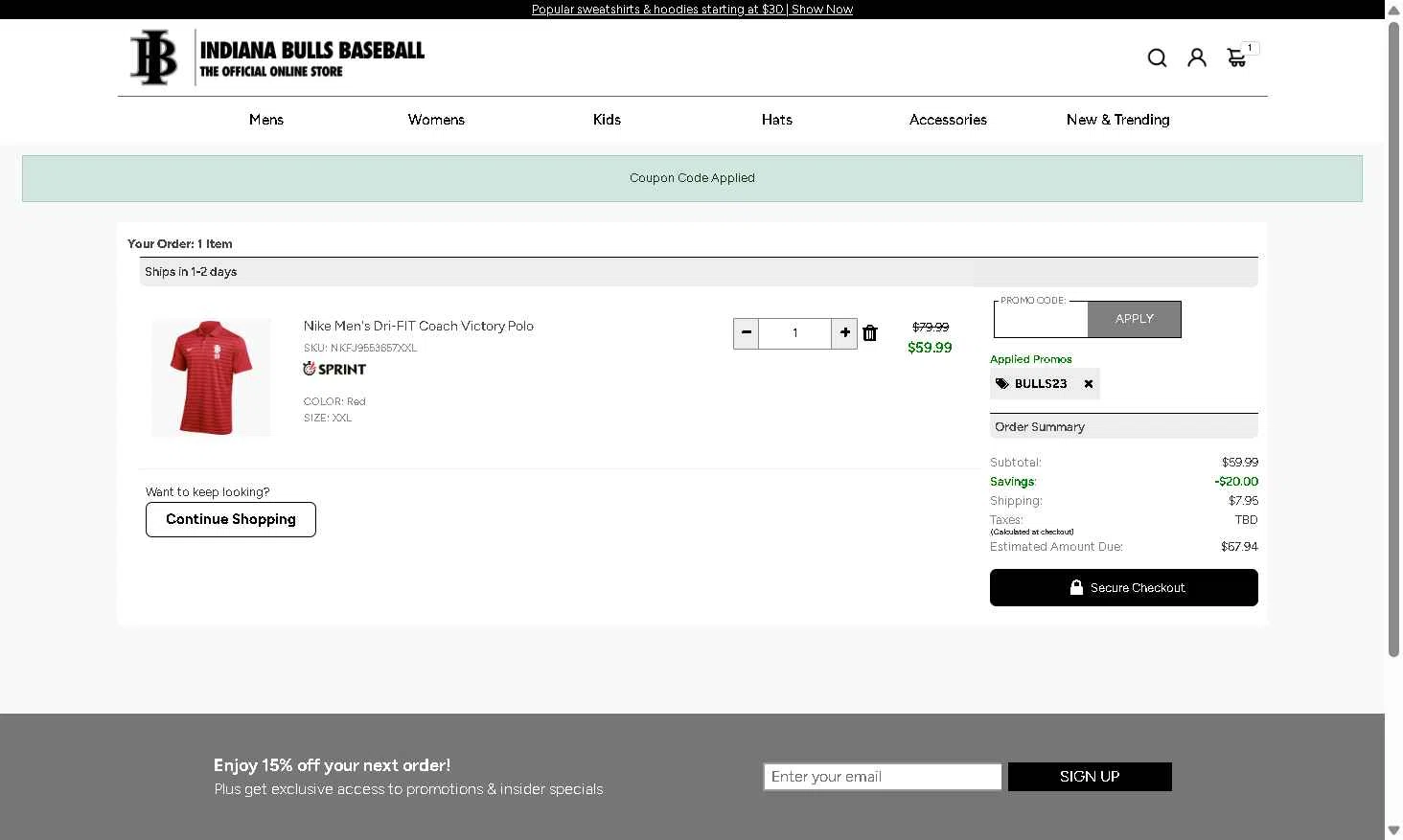Click the Enjoy 15% off heading
The width and height of the screenshot is (1403, 840).
tap(332, 765)
